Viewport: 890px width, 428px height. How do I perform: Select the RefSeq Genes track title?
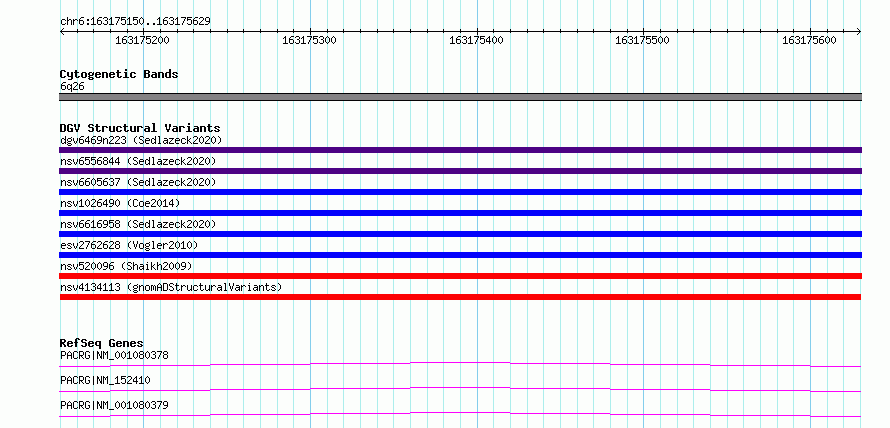point(102,343)
